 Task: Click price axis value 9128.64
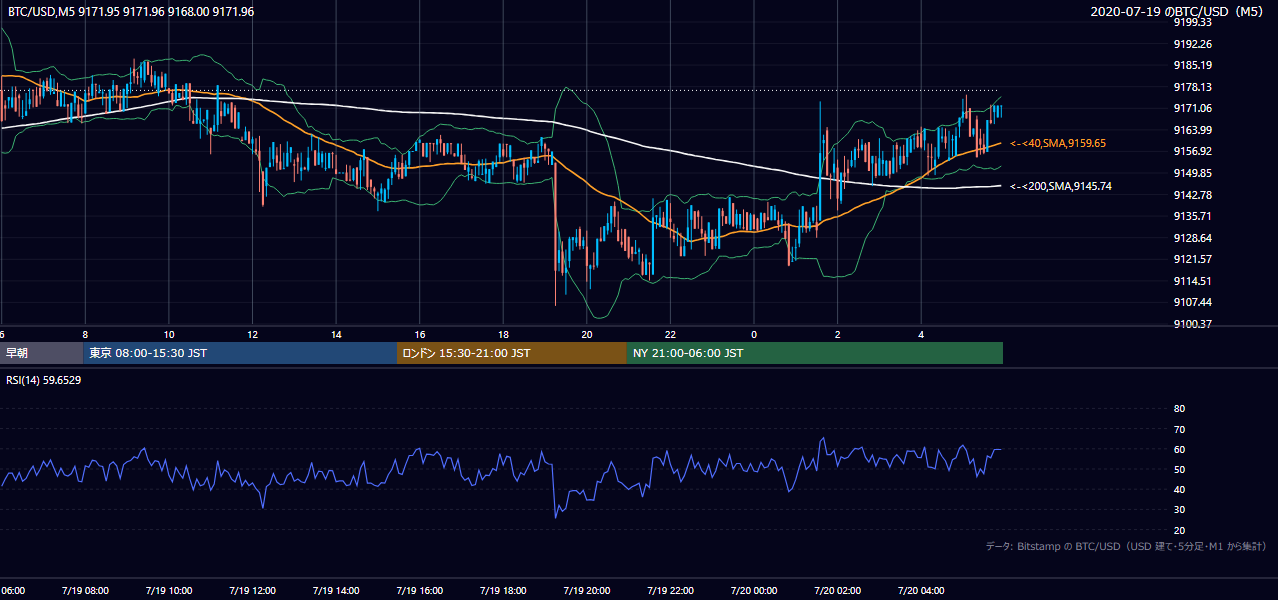coord(1192,238)
